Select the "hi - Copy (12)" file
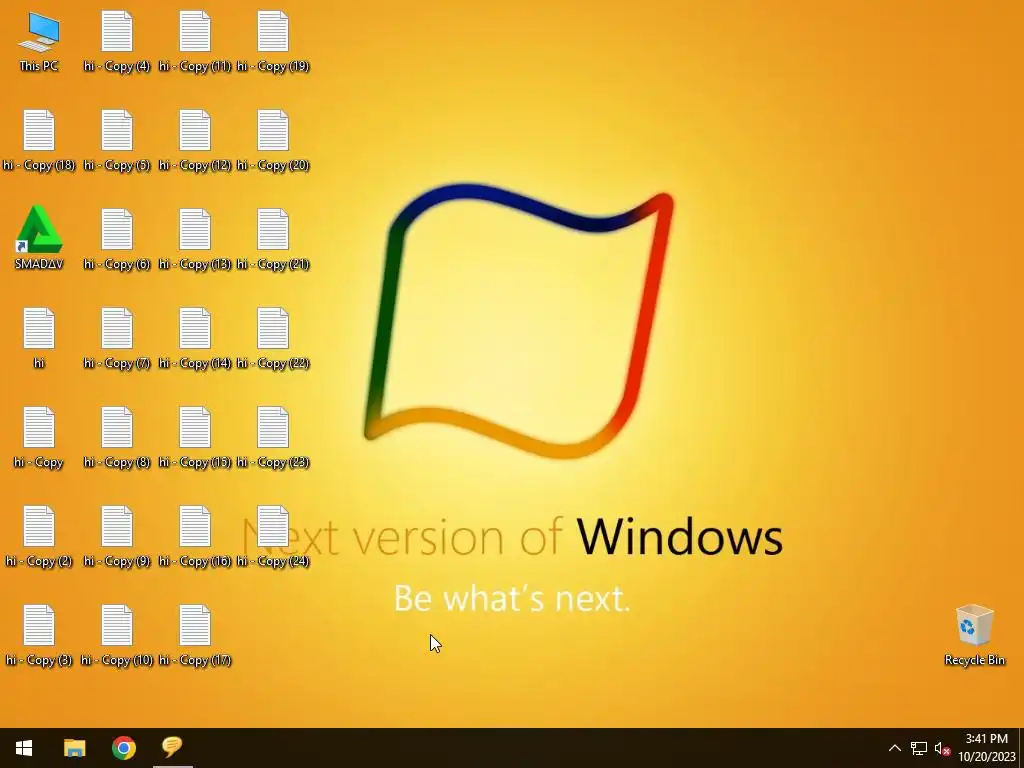This screenshot has height=768, width=1024. 195,141
